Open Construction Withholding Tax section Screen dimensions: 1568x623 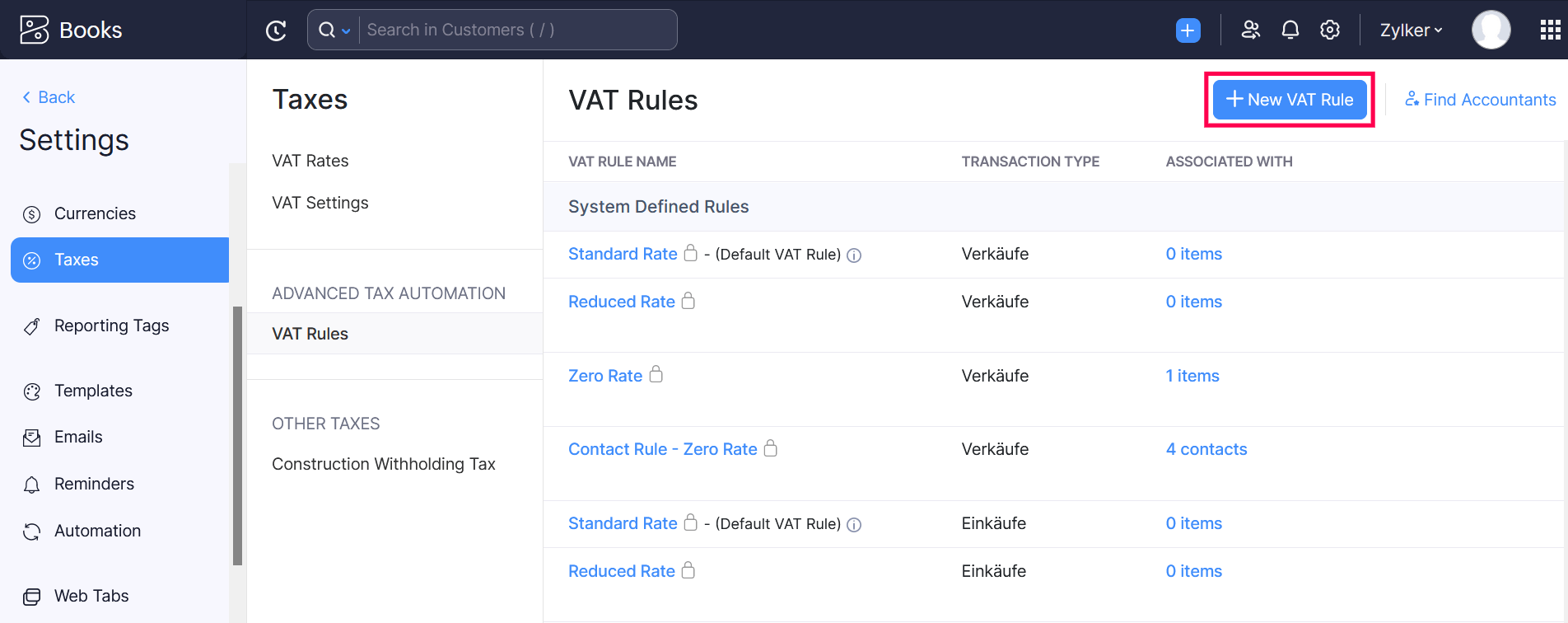[383, 464]
